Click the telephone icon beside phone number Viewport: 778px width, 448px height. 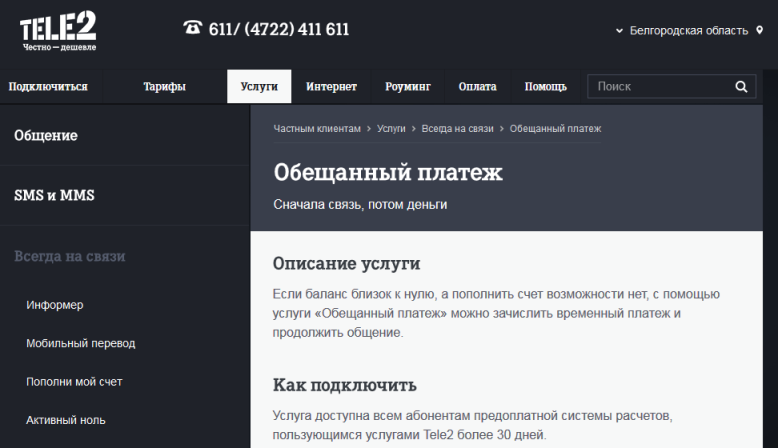193,28
